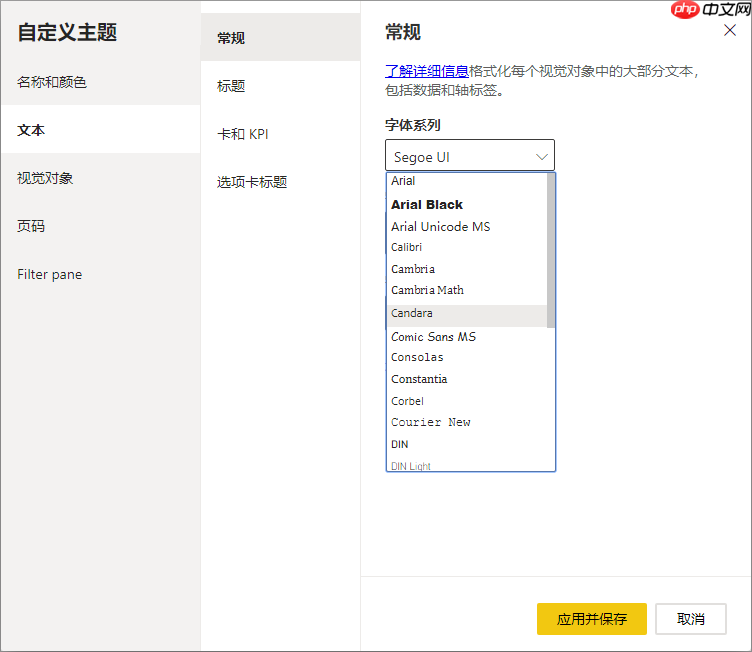Image resolution: width=752 pixels, height=652 pixels.
Task: Choose Arial Black from the font list
Action: [467, 204]
